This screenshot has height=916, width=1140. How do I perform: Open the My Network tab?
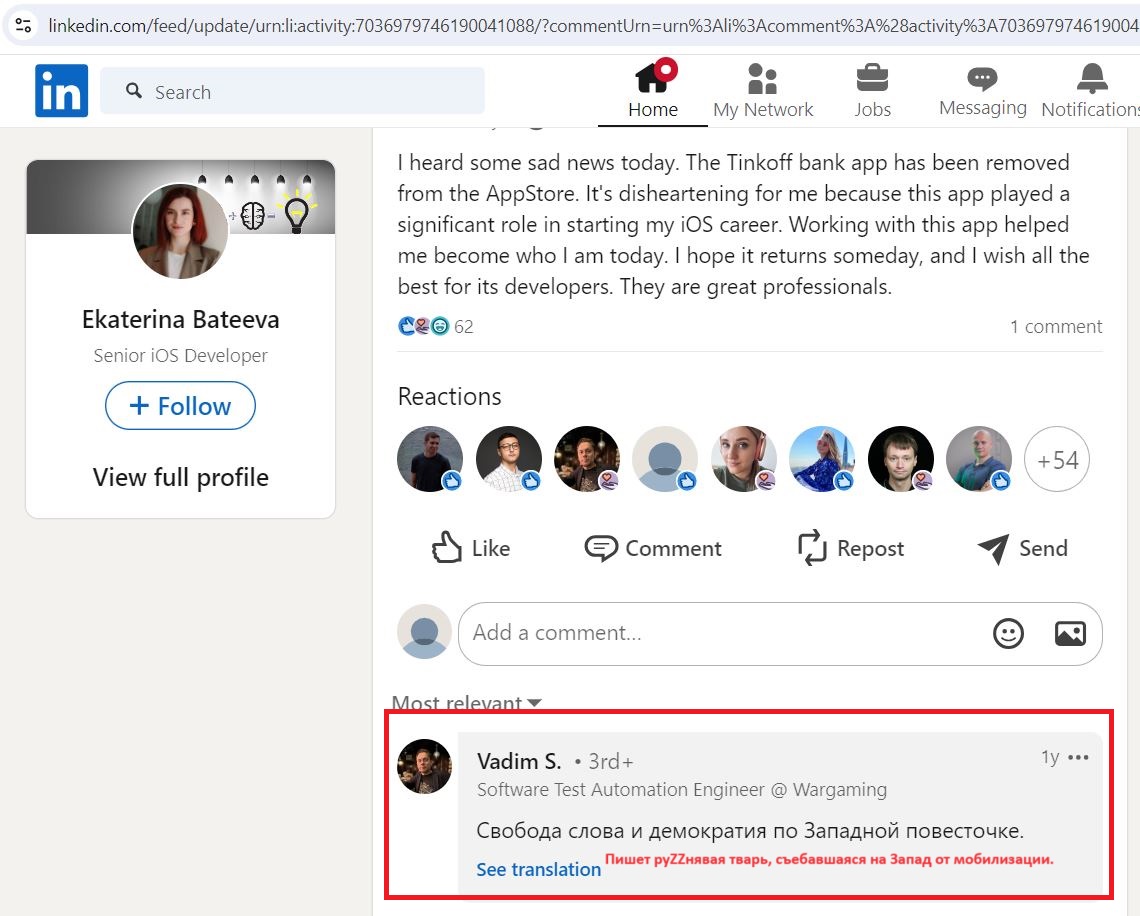click(763, 90)
